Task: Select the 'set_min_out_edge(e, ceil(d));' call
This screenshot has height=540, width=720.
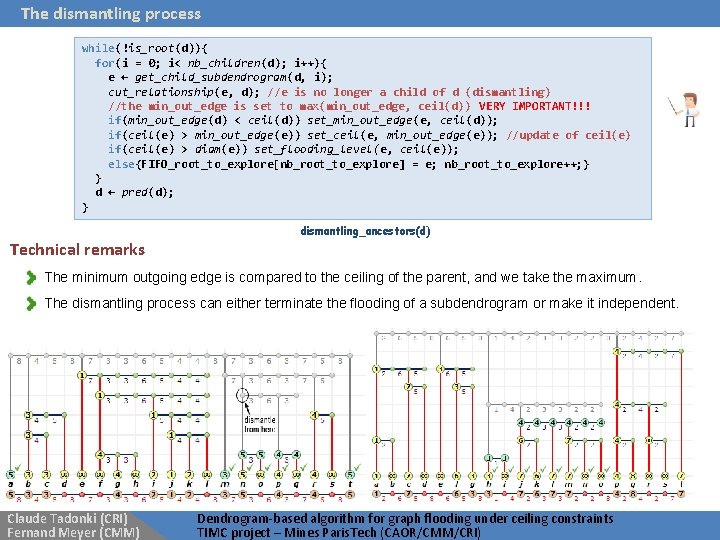Action: pyautogui.click(x=402, y=120)
